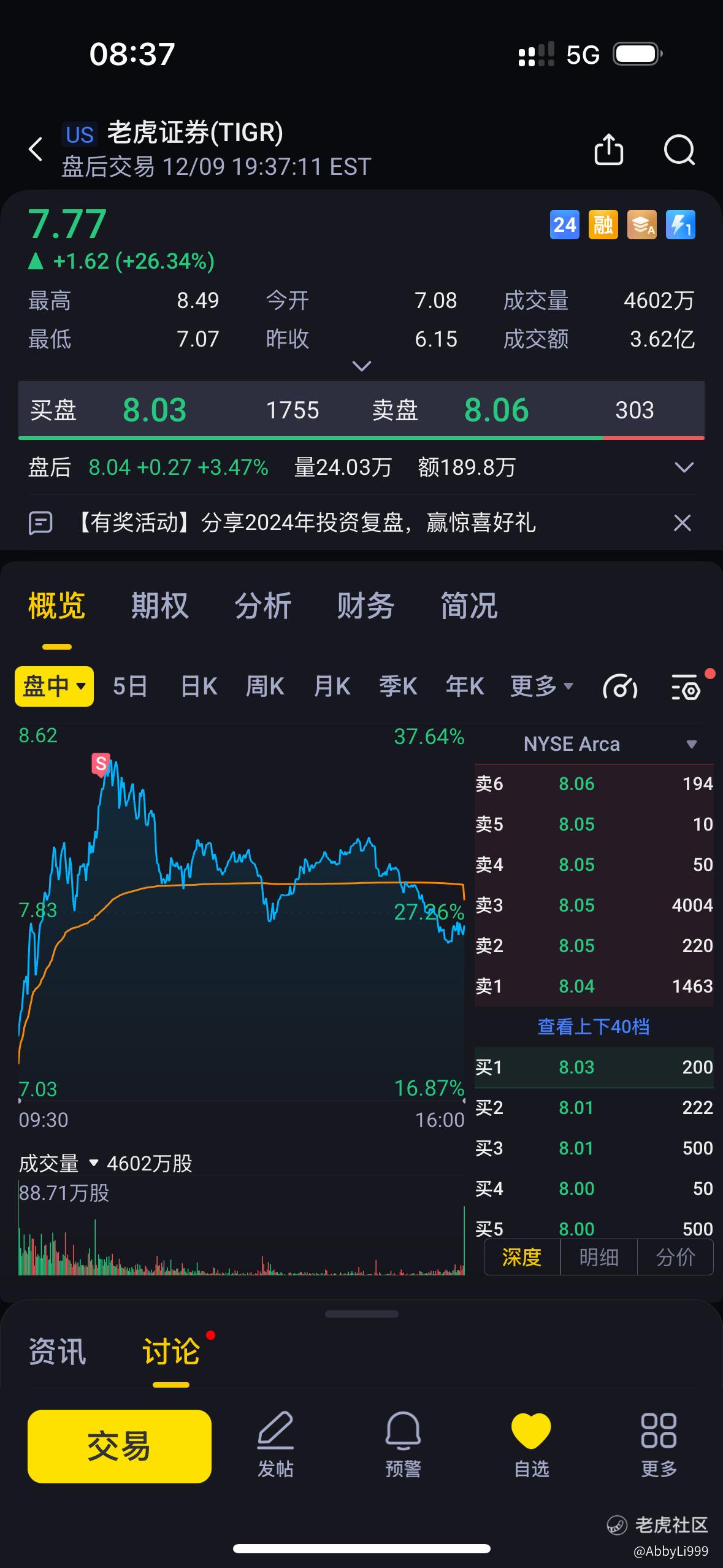Open the 更多 chart period dropdown
This screenshot has width=723, height=1568.
pos(541,686)
